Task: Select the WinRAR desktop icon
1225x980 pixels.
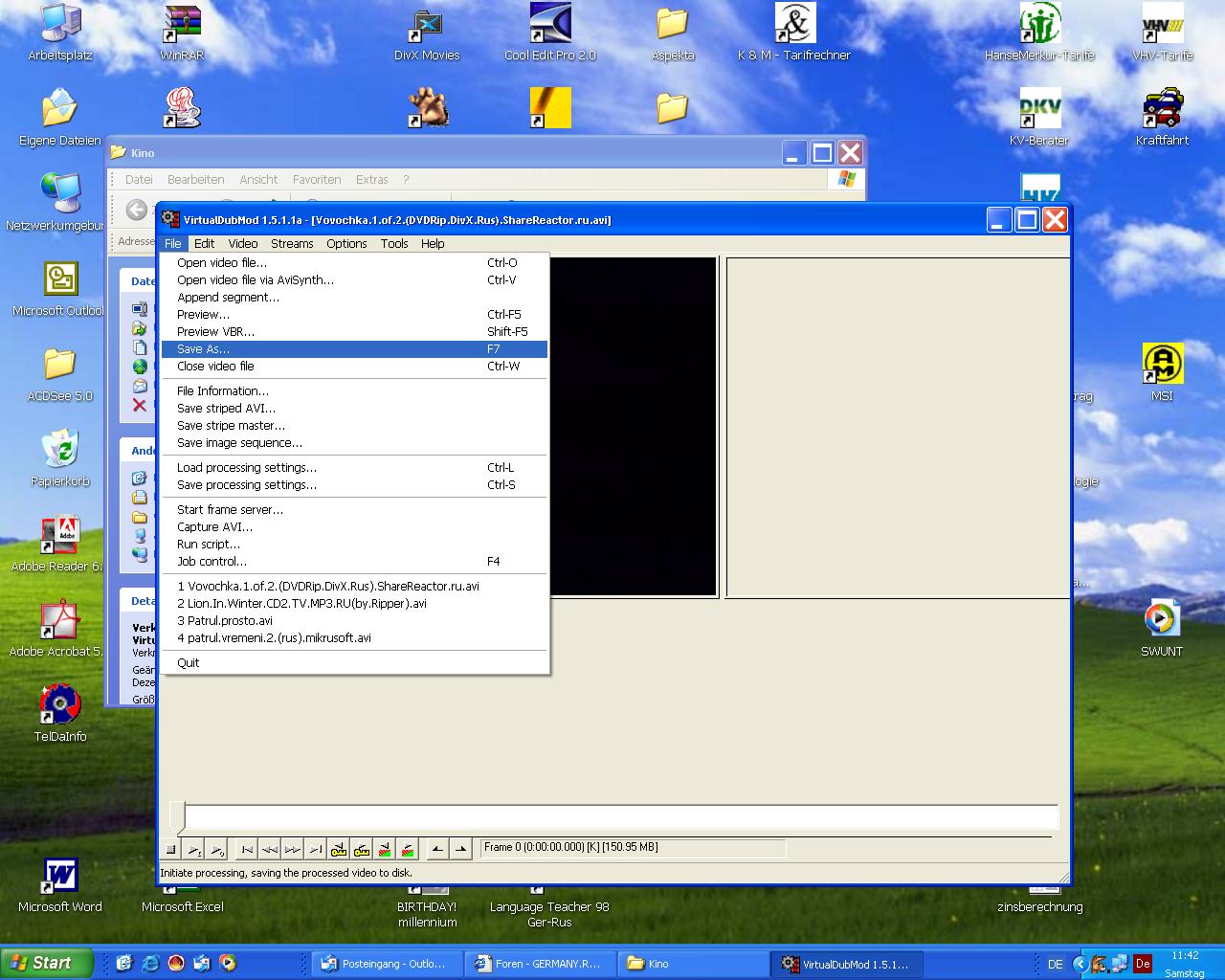Action: pos(182,33)
